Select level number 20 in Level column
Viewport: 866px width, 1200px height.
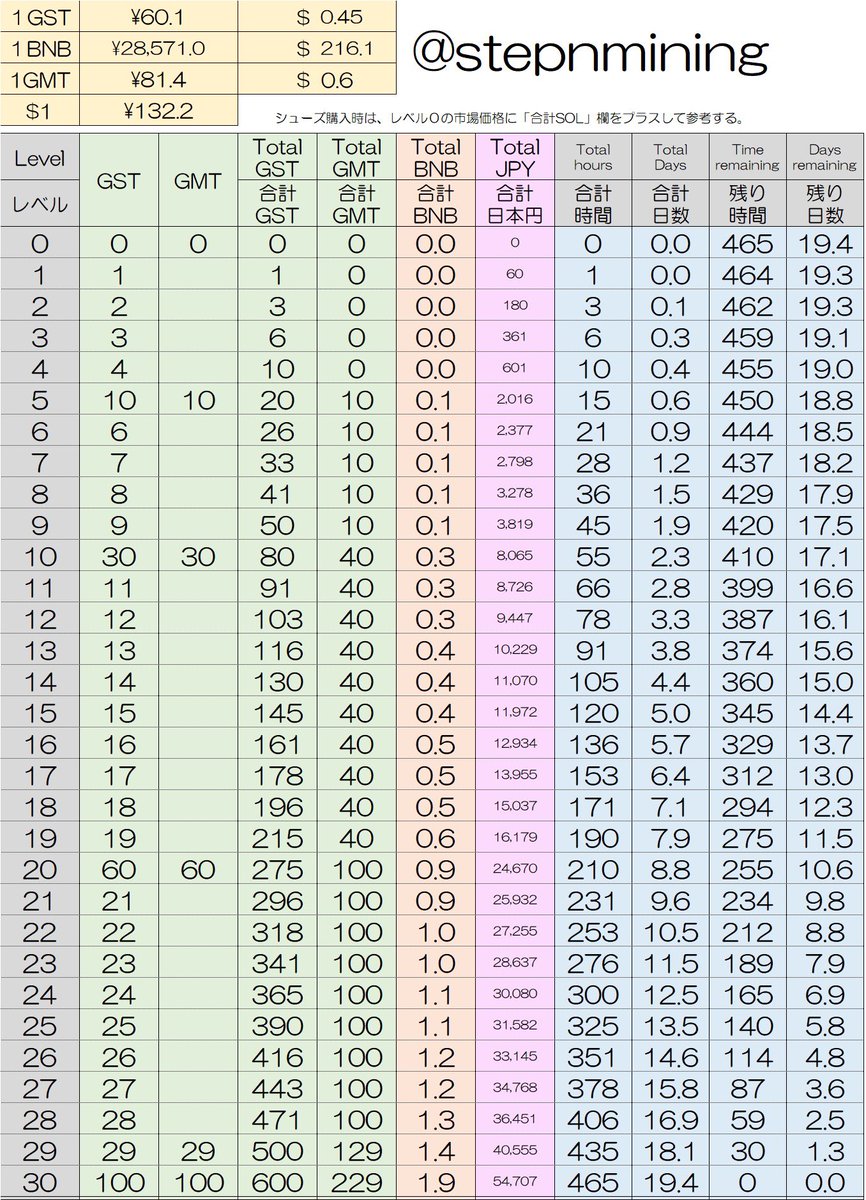click(x=40, y=870)
